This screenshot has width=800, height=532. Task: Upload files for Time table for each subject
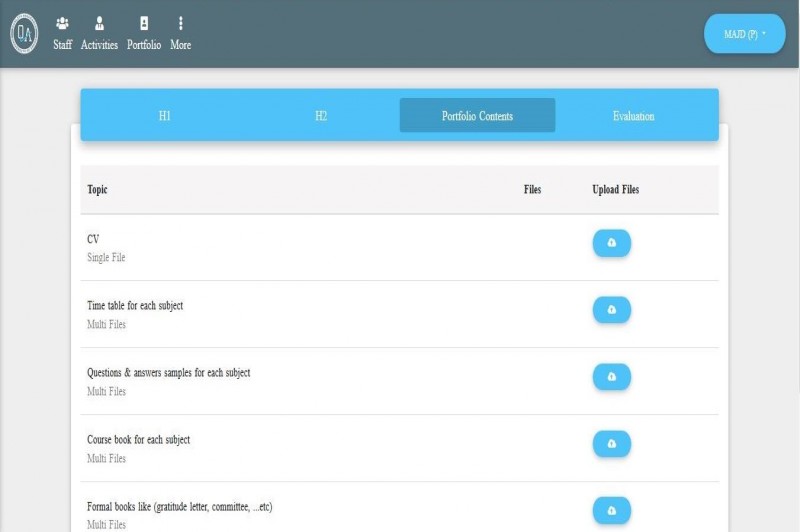pyautogui.click(x=611, y=310)
